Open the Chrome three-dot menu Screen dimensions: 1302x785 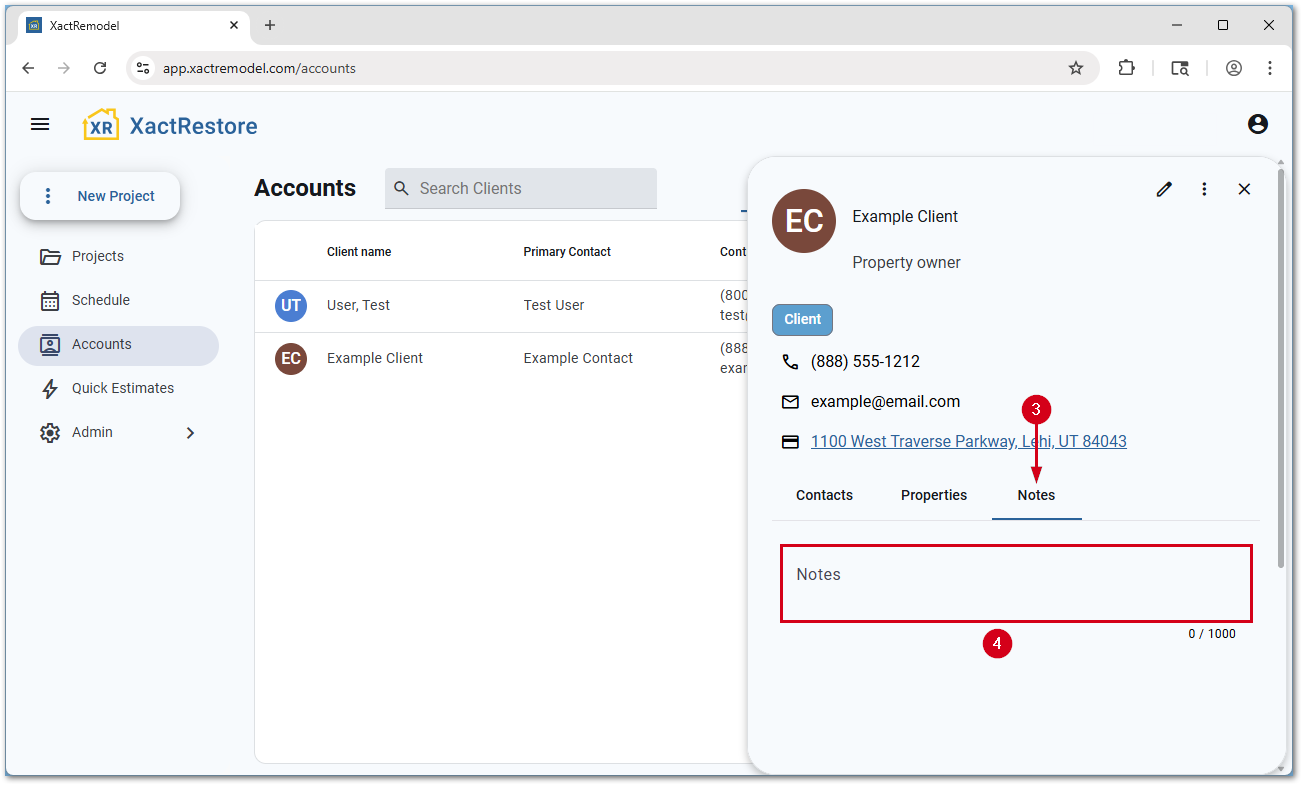pyautogui.click(x=1270, y=68)
